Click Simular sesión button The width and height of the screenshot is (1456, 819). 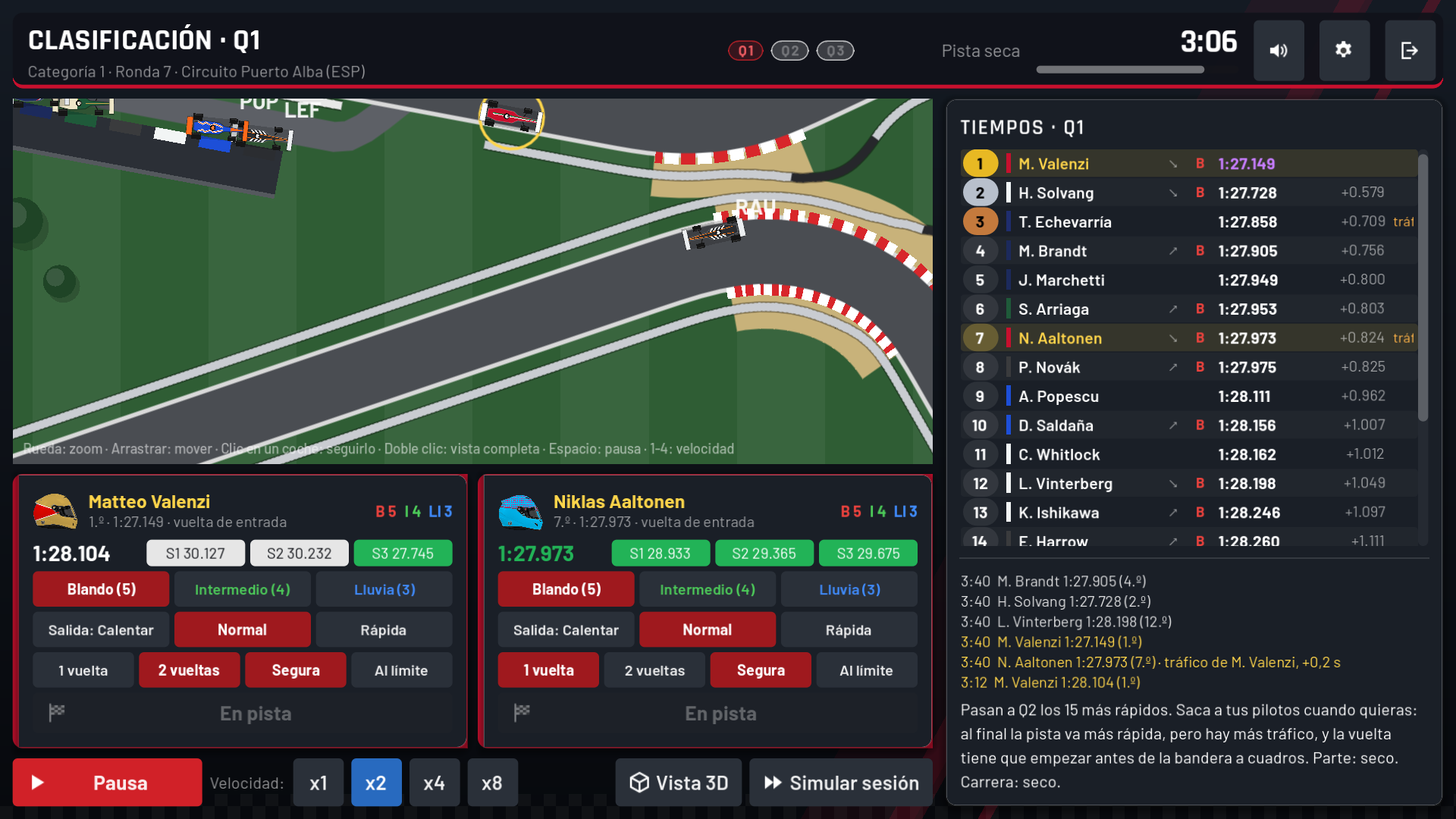[841, 783]
